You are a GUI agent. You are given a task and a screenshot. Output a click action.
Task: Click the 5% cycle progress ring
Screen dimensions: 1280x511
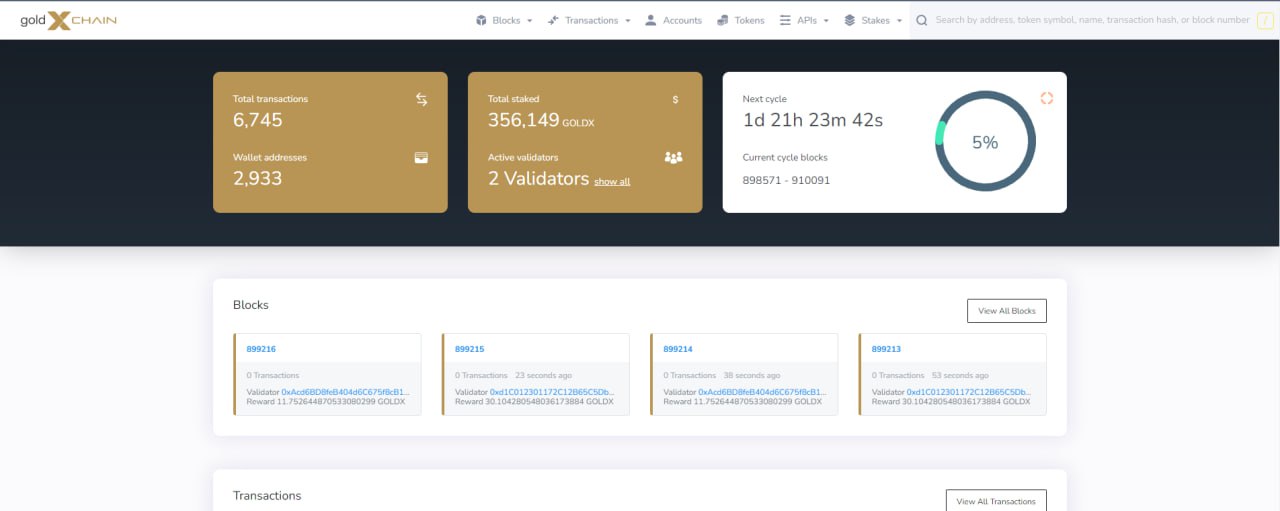point(985,142)
